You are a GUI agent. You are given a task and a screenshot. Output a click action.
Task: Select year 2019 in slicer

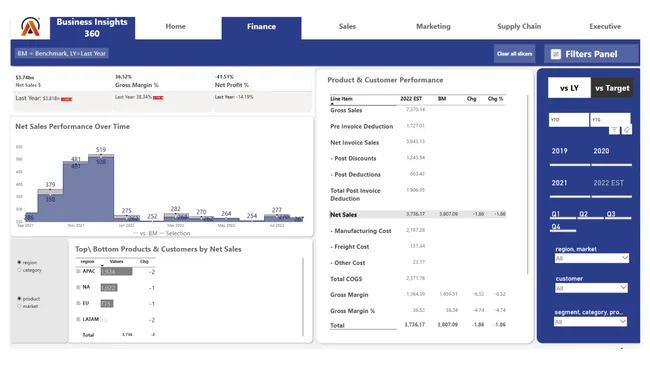[569, 153]
